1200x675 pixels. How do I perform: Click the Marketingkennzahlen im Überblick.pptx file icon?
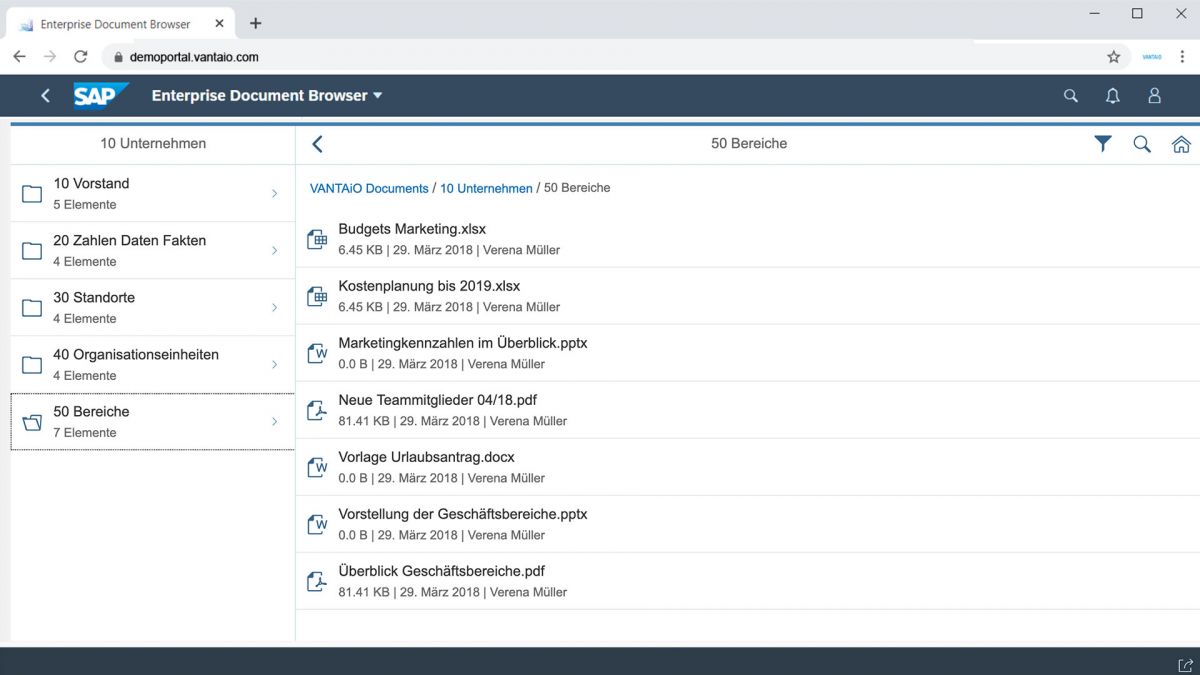click(317, 353)
